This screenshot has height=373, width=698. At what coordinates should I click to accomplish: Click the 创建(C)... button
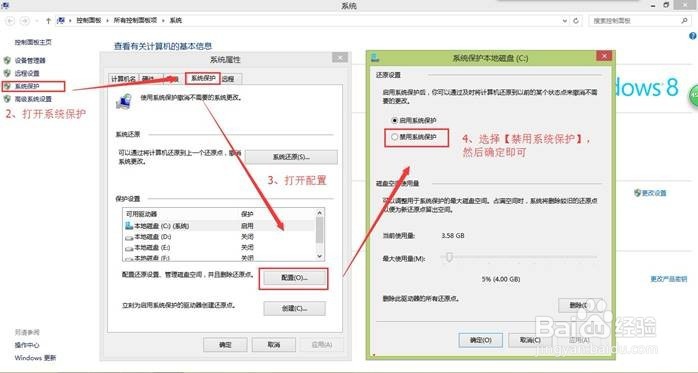click(x=295, y=308)
